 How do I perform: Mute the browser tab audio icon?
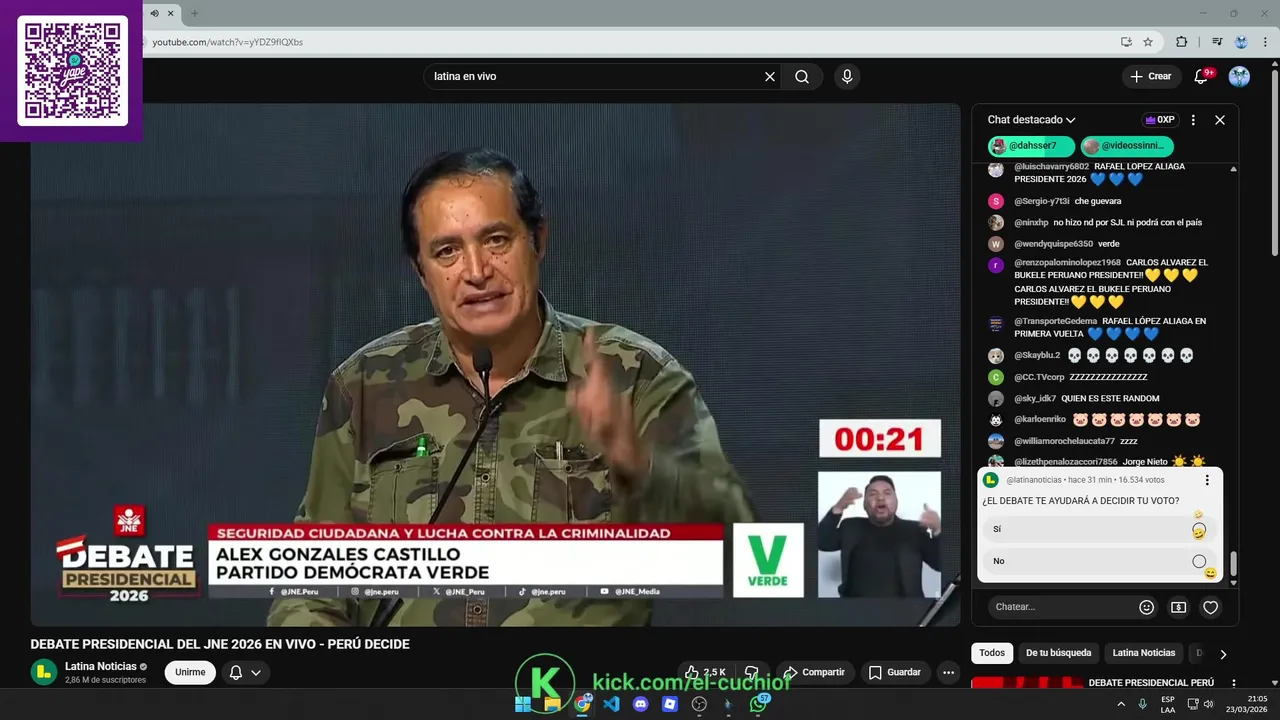point(154,13)
